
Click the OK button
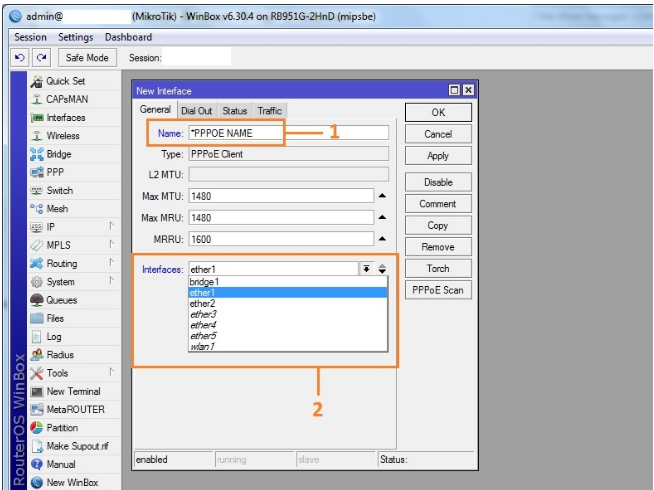point(438,112)
